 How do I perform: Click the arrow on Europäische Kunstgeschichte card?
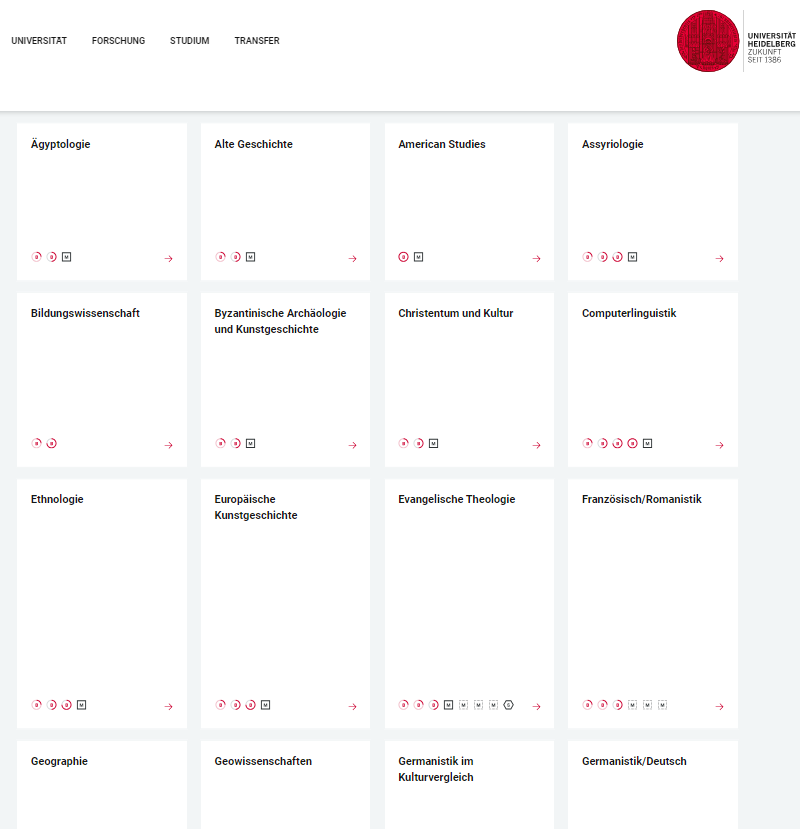[352, 706]
